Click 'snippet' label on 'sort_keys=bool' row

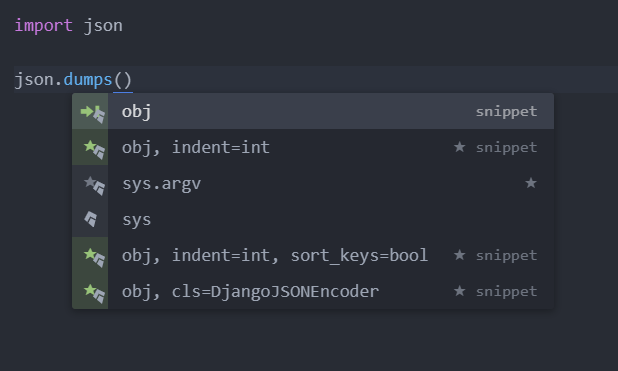506,255
